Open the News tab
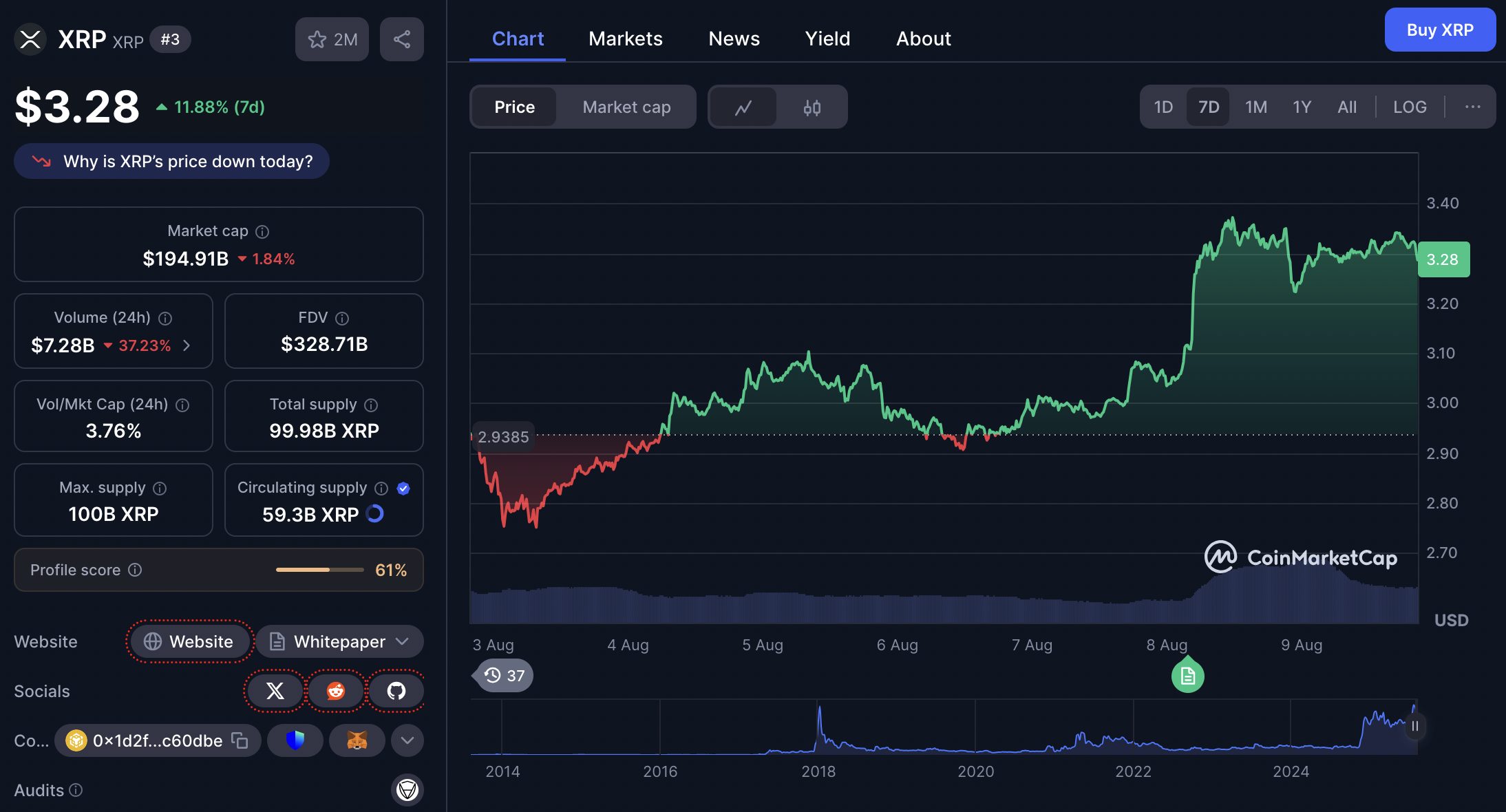1506x812 pixels. tap(734, 39)
